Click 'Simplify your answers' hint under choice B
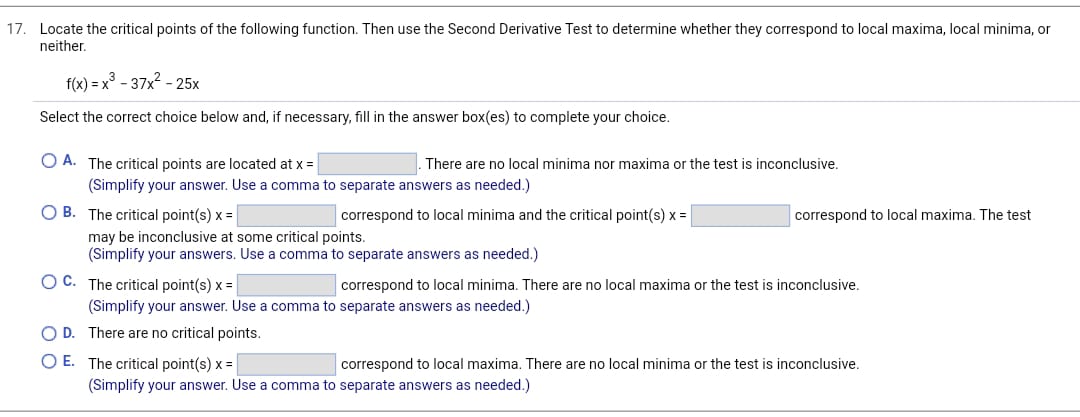The image size is (1080, 417). 313,254
